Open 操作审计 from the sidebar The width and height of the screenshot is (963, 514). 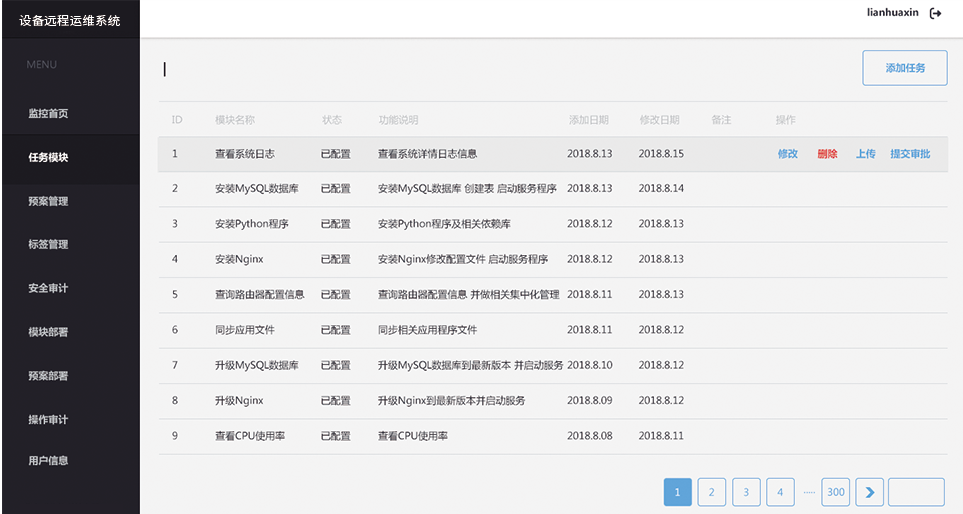pos(48,420)
